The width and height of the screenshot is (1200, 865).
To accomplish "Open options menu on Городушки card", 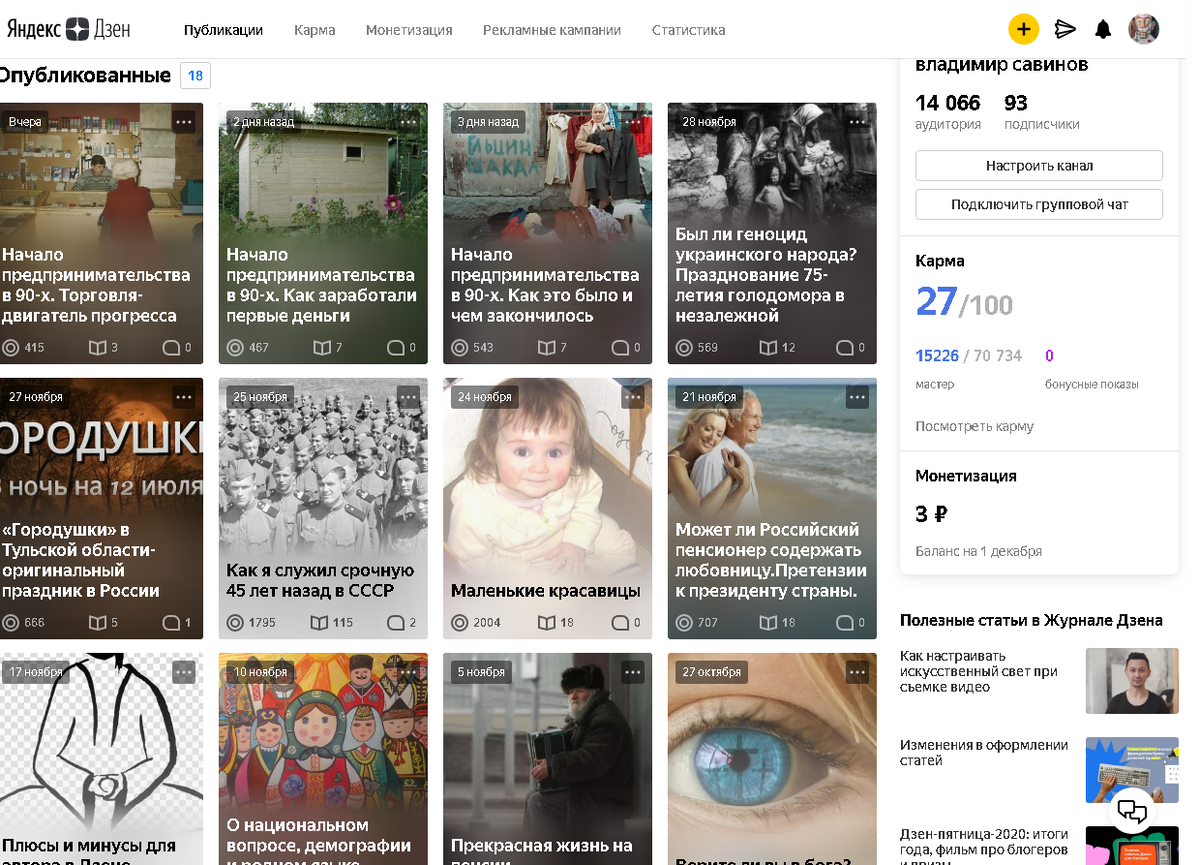I will (183, 397).
